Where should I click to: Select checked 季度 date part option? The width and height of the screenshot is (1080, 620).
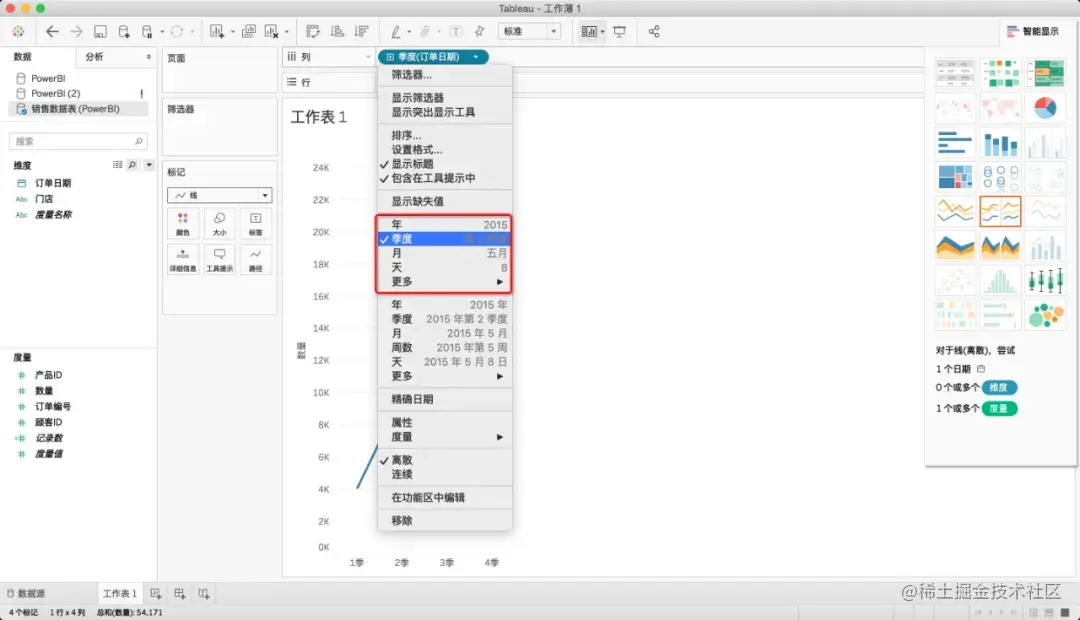click(445, 239)
